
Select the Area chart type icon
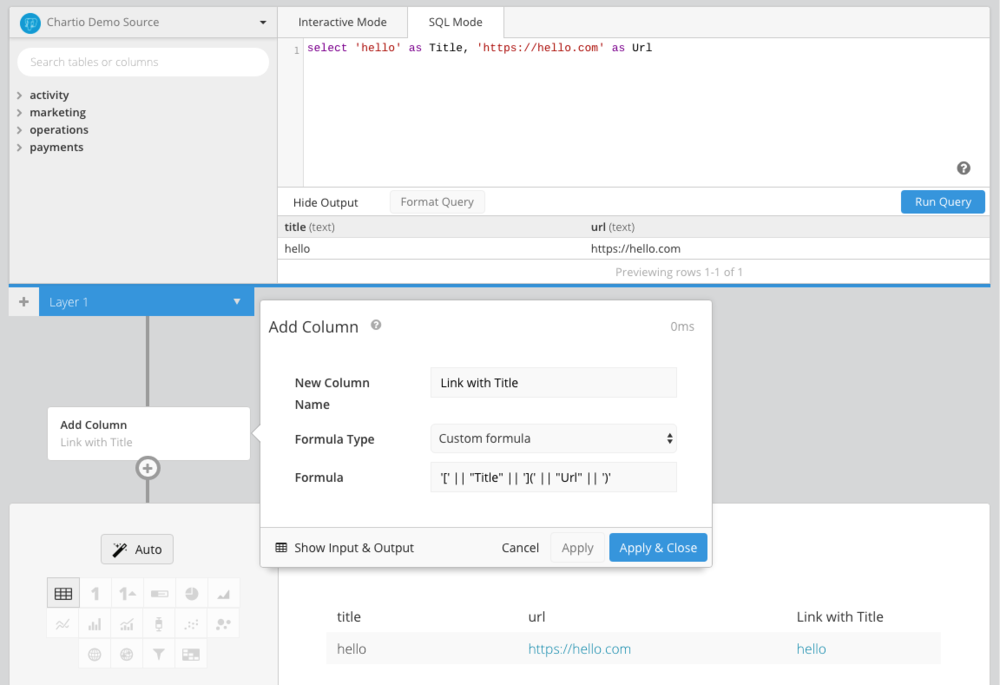tap(223, 594)
